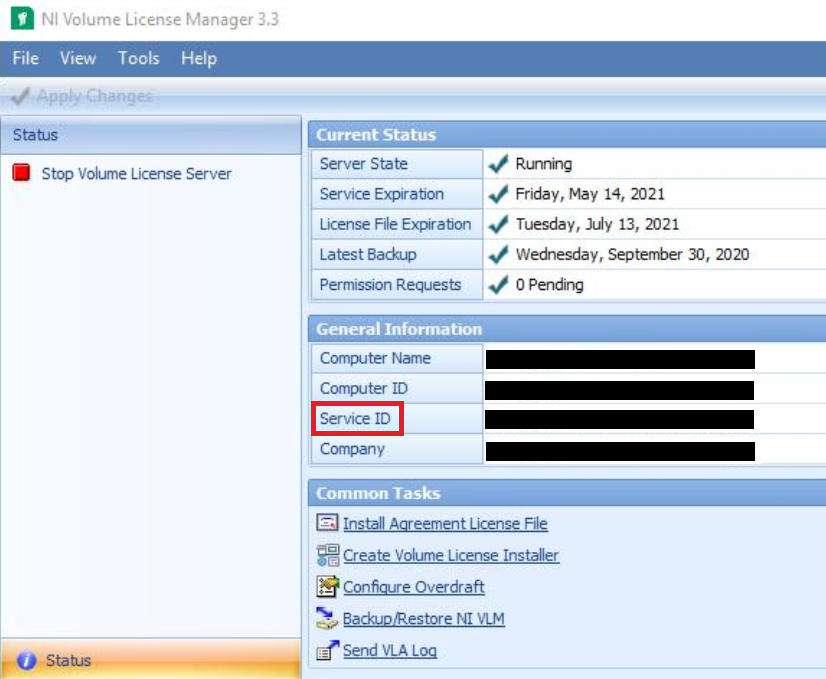The width and height of the screenshot is (826, 679).
Task: Click the blue info icon beside Status
Action: coord(26,660)
